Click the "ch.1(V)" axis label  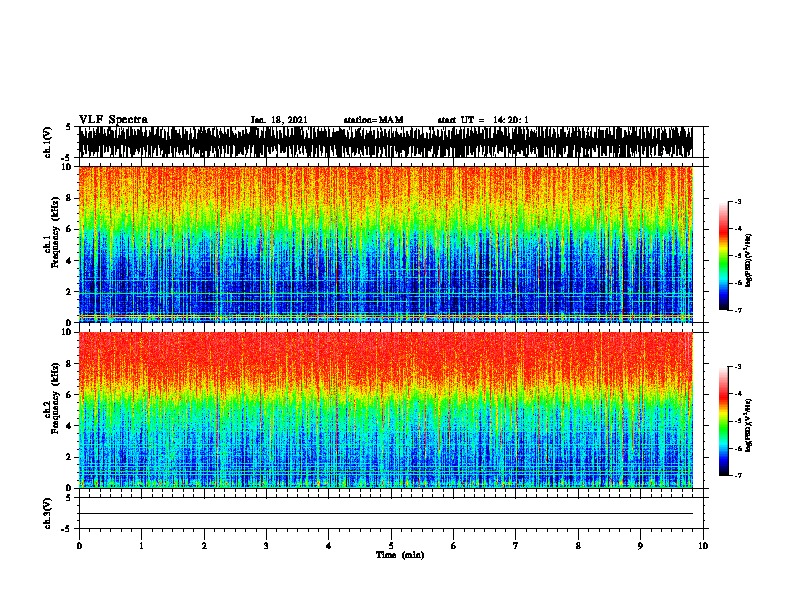[48, 142]
